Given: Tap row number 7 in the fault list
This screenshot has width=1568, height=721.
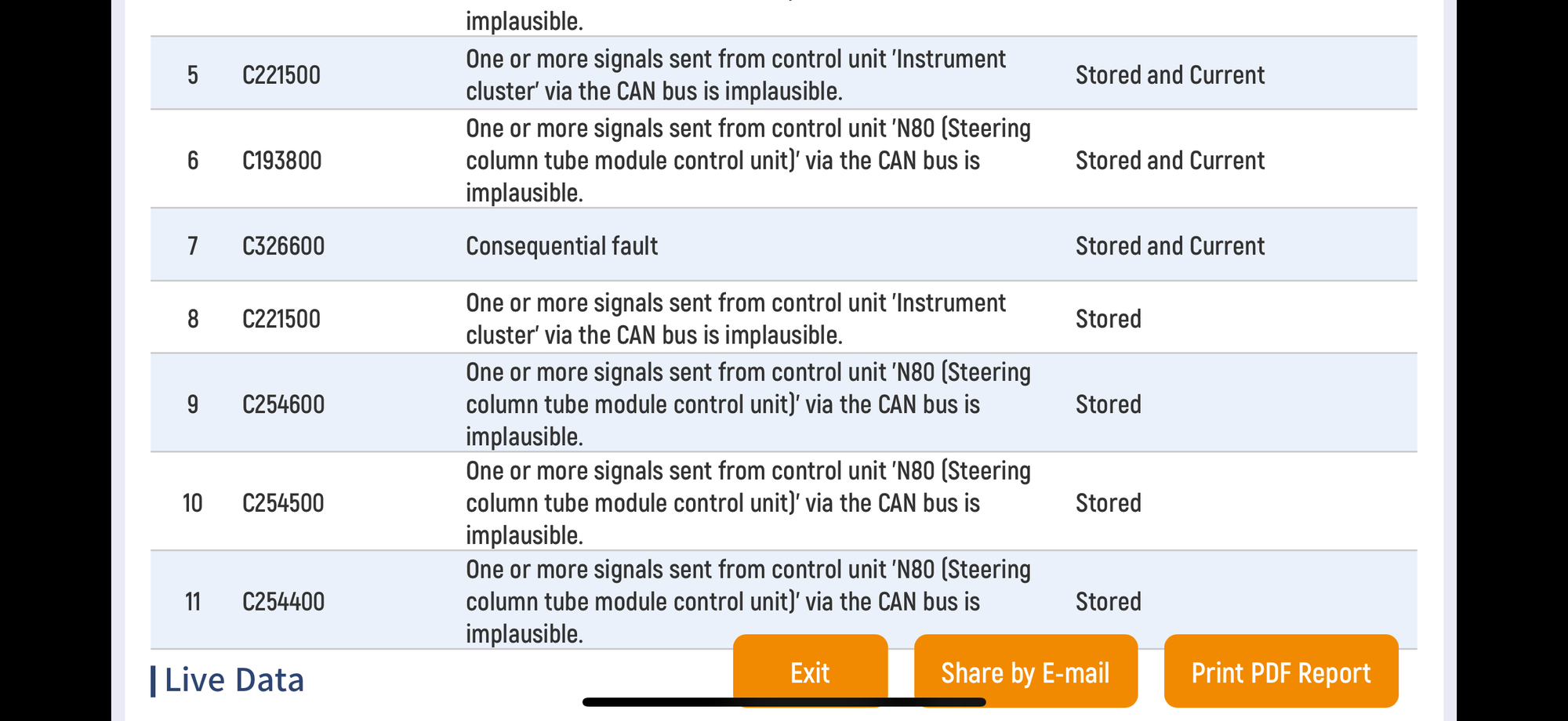Looking at the screenshot, I should coord(193,246).
